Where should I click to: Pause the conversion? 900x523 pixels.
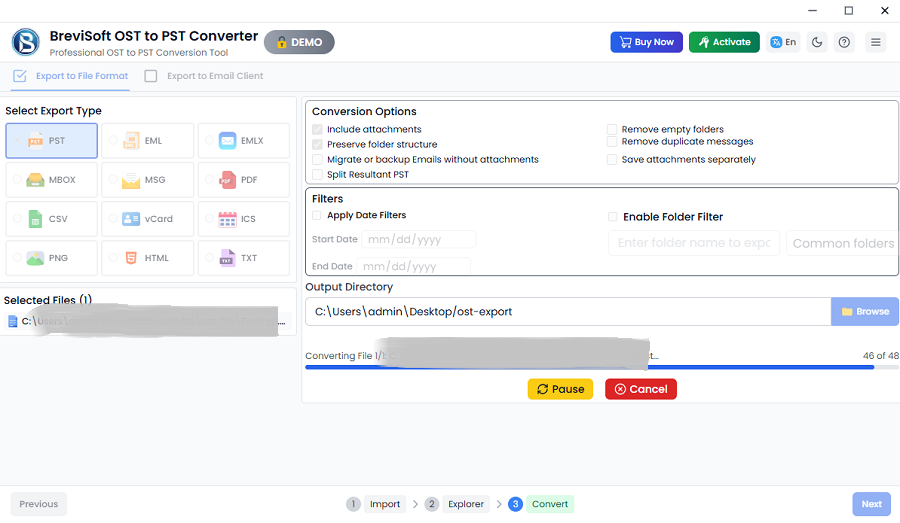tap(560, 389)
